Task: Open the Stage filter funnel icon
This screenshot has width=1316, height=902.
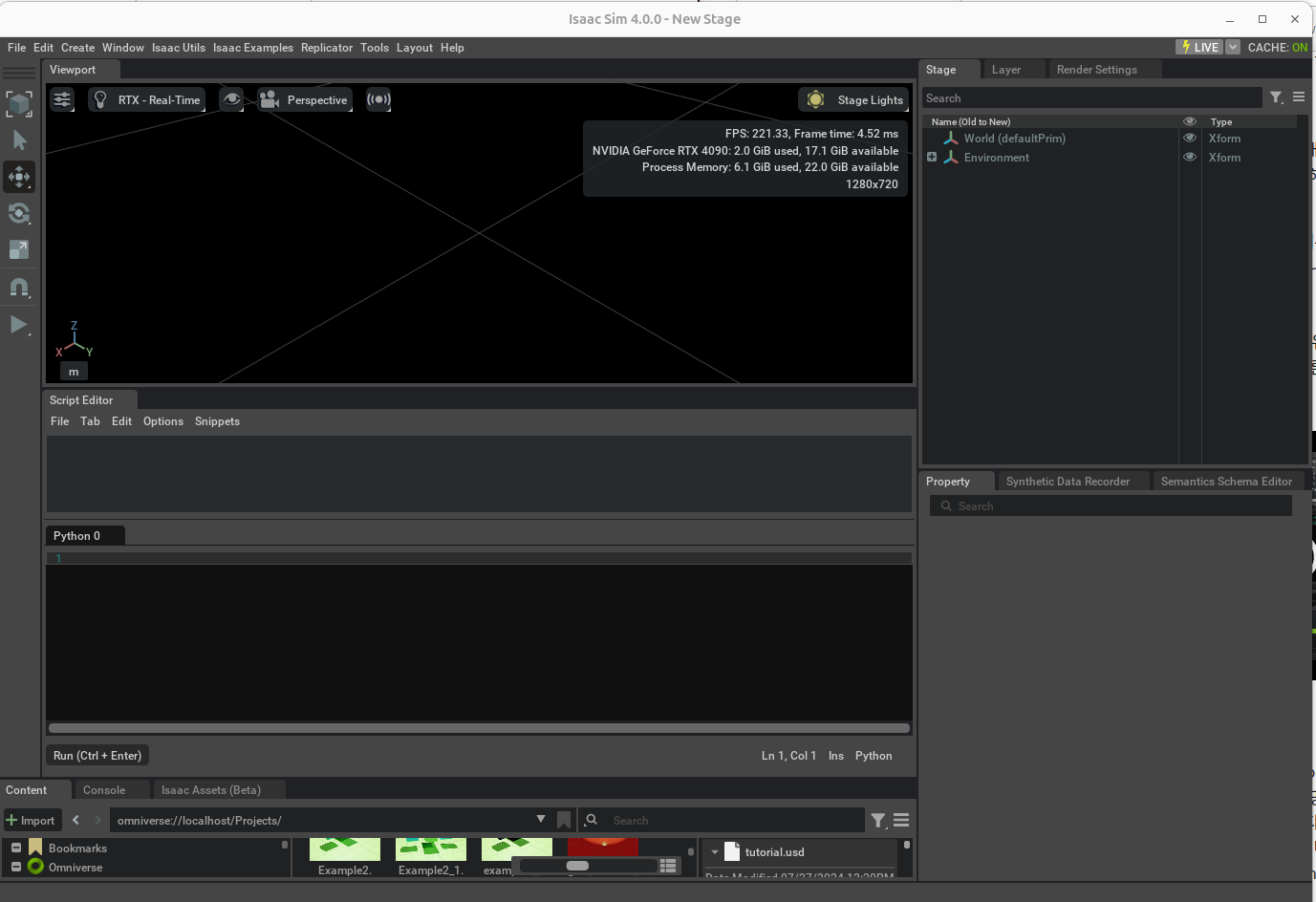Action: 1276,97
